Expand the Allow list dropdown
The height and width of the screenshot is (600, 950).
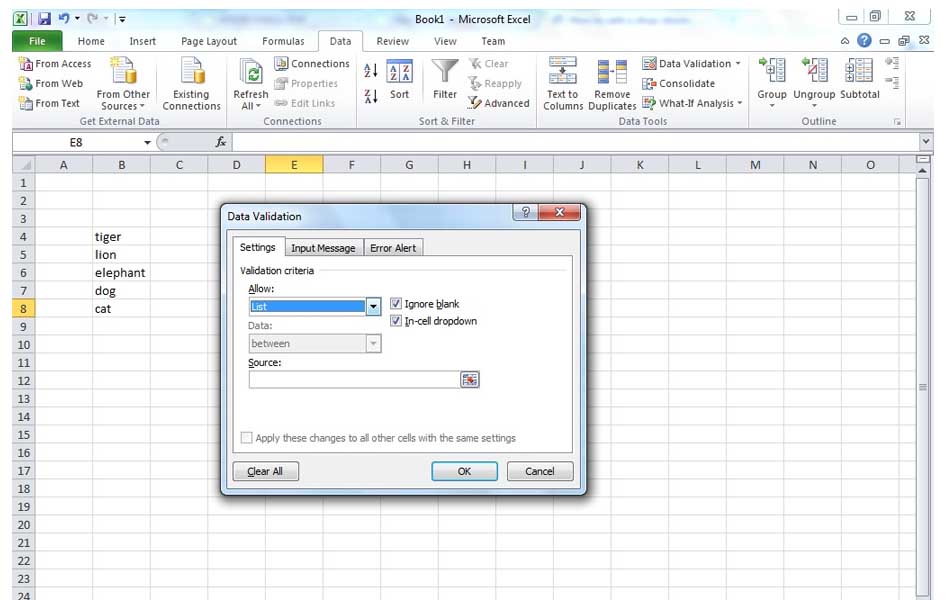pos(373,307)
